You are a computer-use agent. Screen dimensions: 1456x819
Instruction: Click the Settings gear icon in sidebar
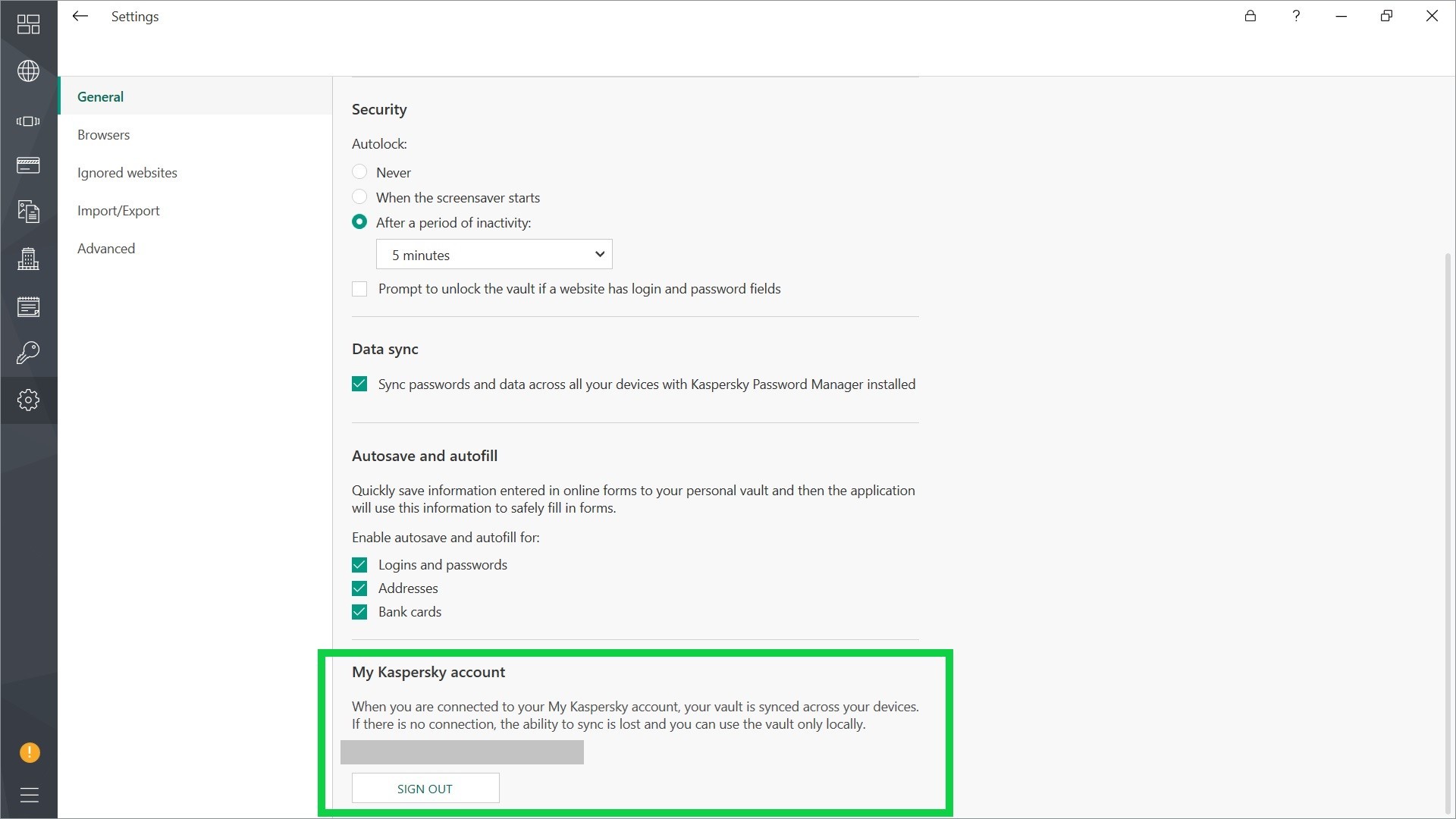[28, 400]
